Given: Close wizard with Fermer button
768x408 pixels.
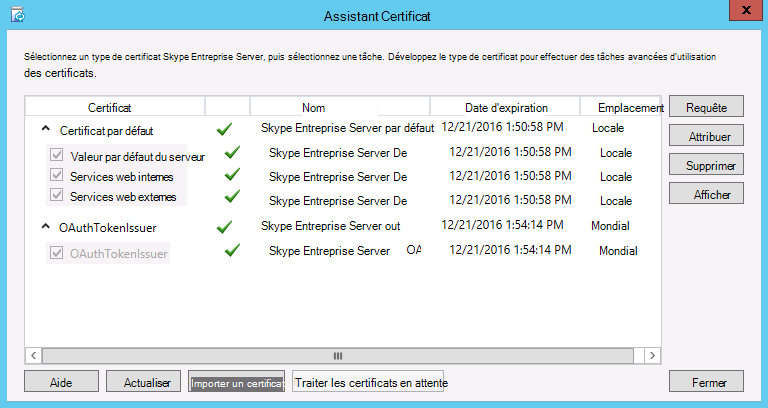Looking at the screenshot, I should click(706, 382).
